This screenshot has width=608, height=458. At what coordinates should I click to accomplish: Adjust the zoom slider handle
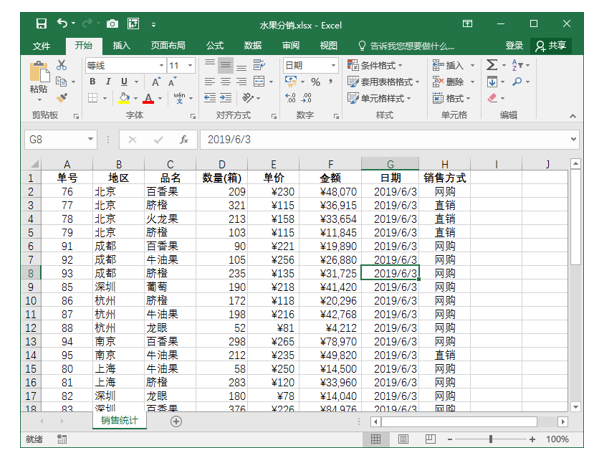pos(491,439)
